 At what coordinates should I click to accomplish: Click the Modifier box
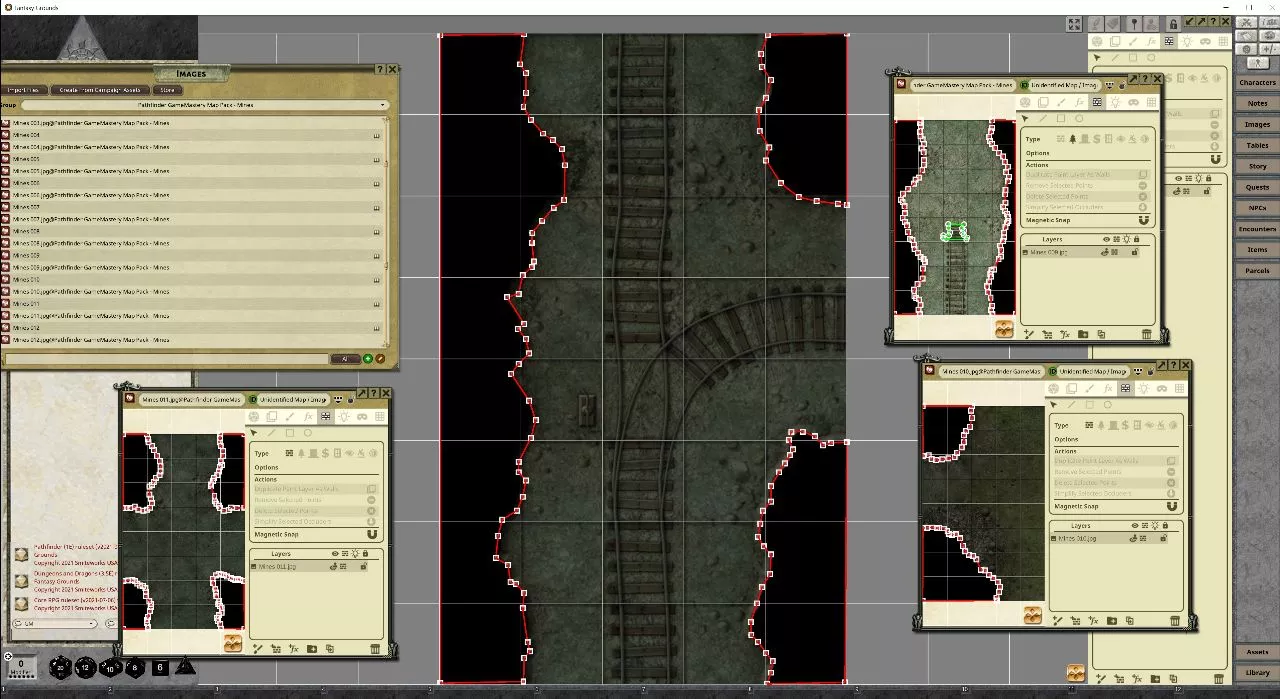coord(21,665)
